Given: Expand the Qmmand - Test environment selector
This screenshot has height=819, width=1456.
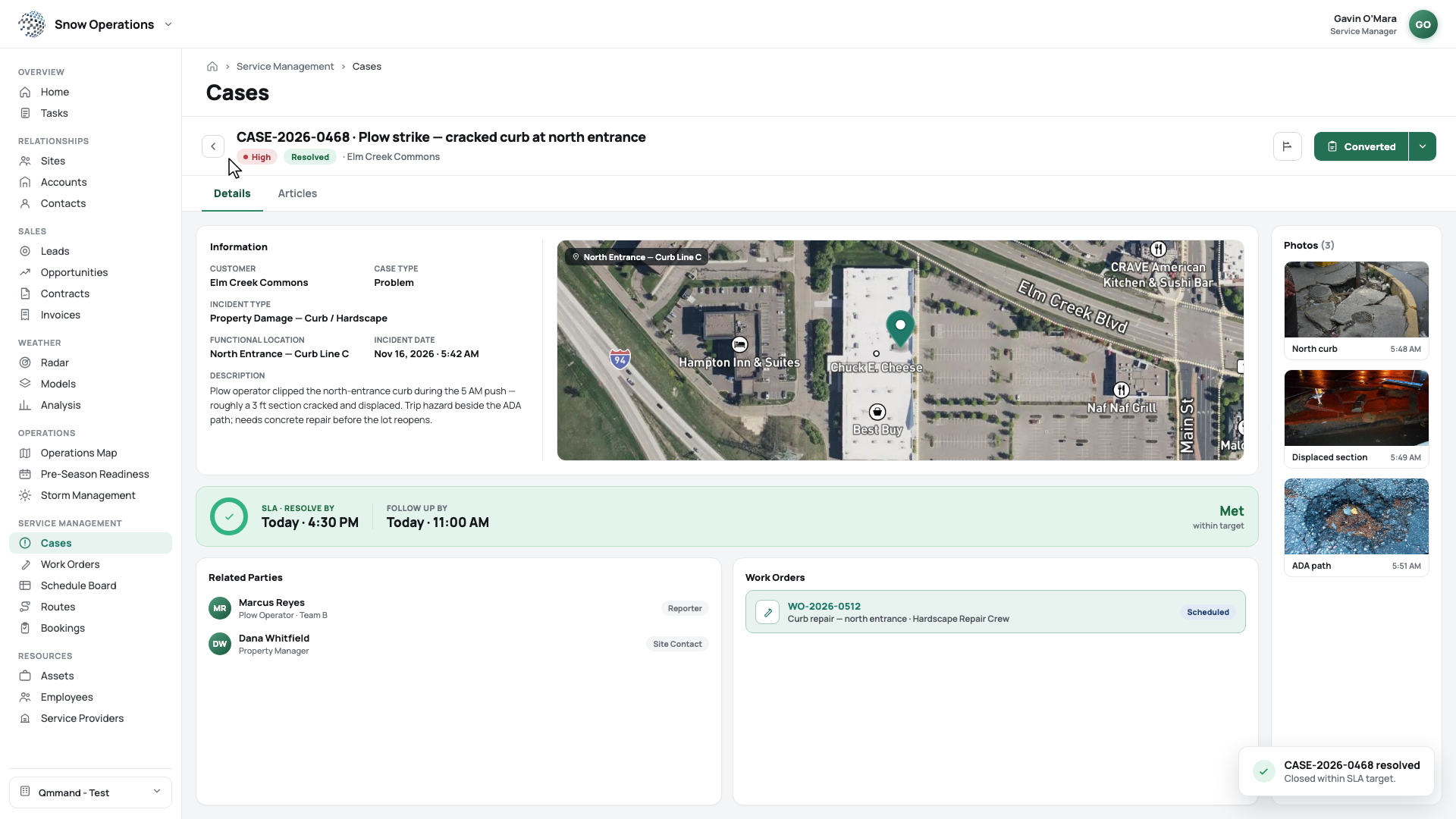Looking at the screenshot, I should [90, 792].
